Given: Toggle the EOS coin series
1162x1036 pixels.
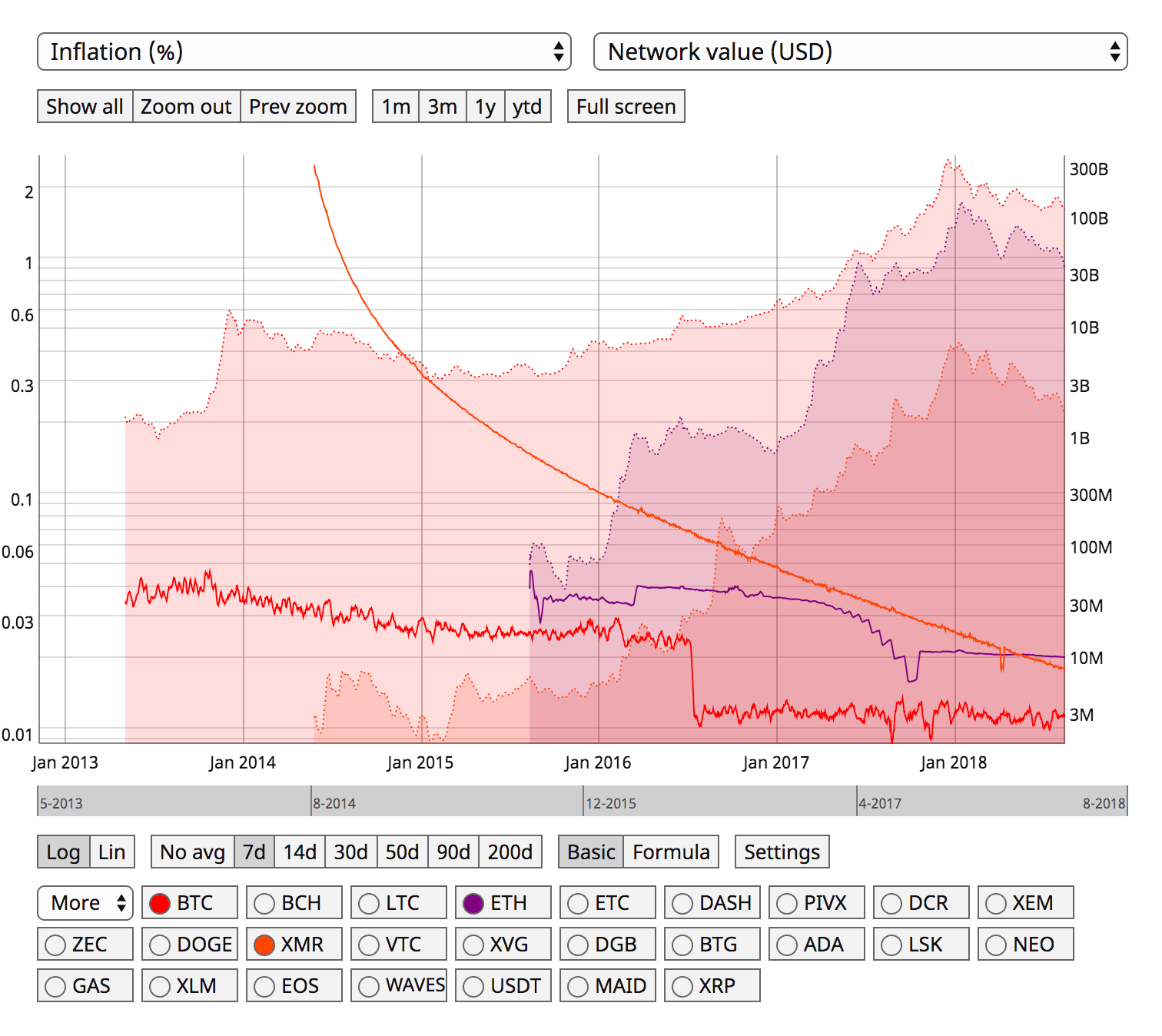Looking at the screenshot, I should point(294,985).
